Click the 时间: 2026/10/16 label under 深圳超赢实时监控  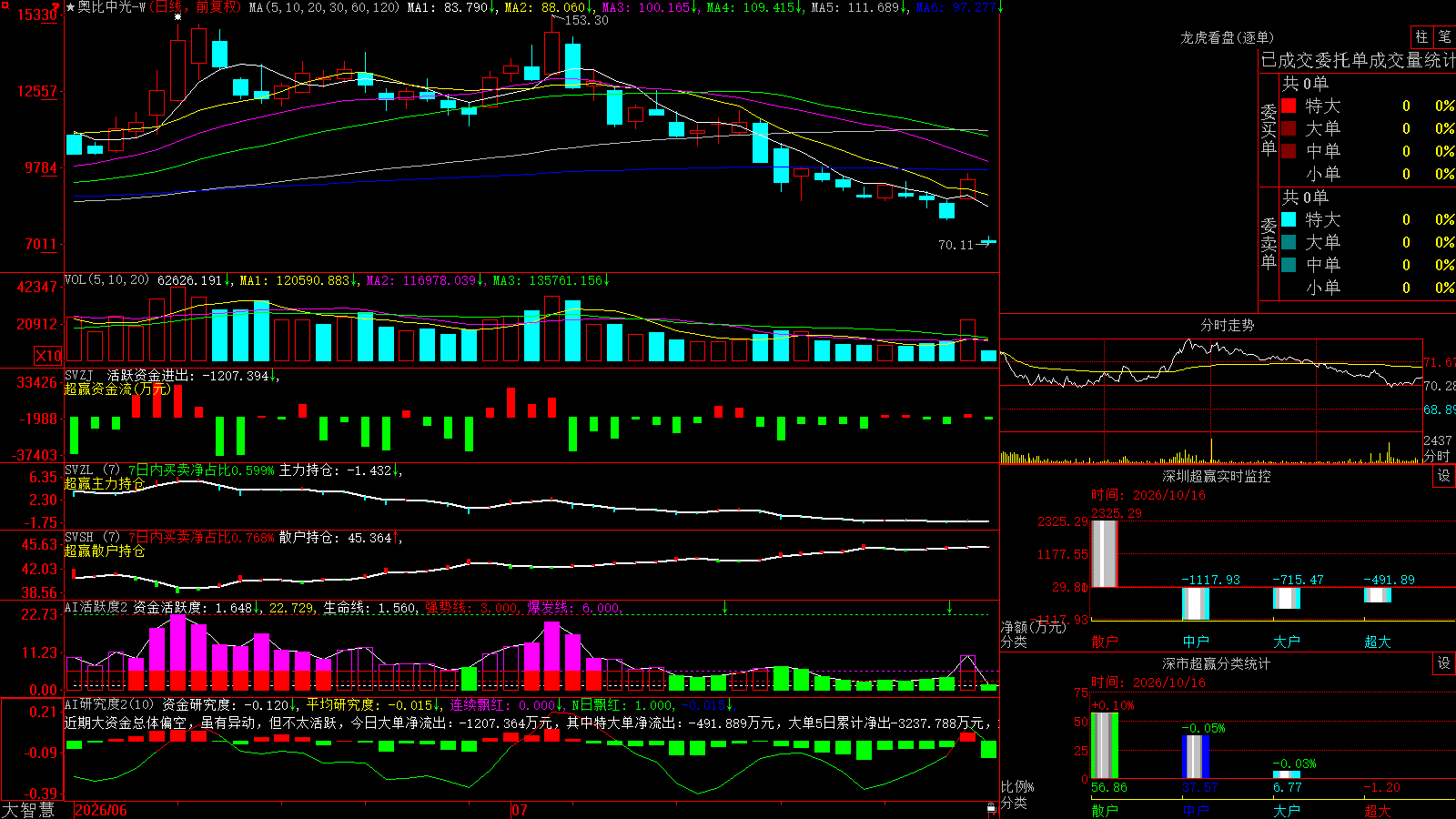click(1148, 495)
